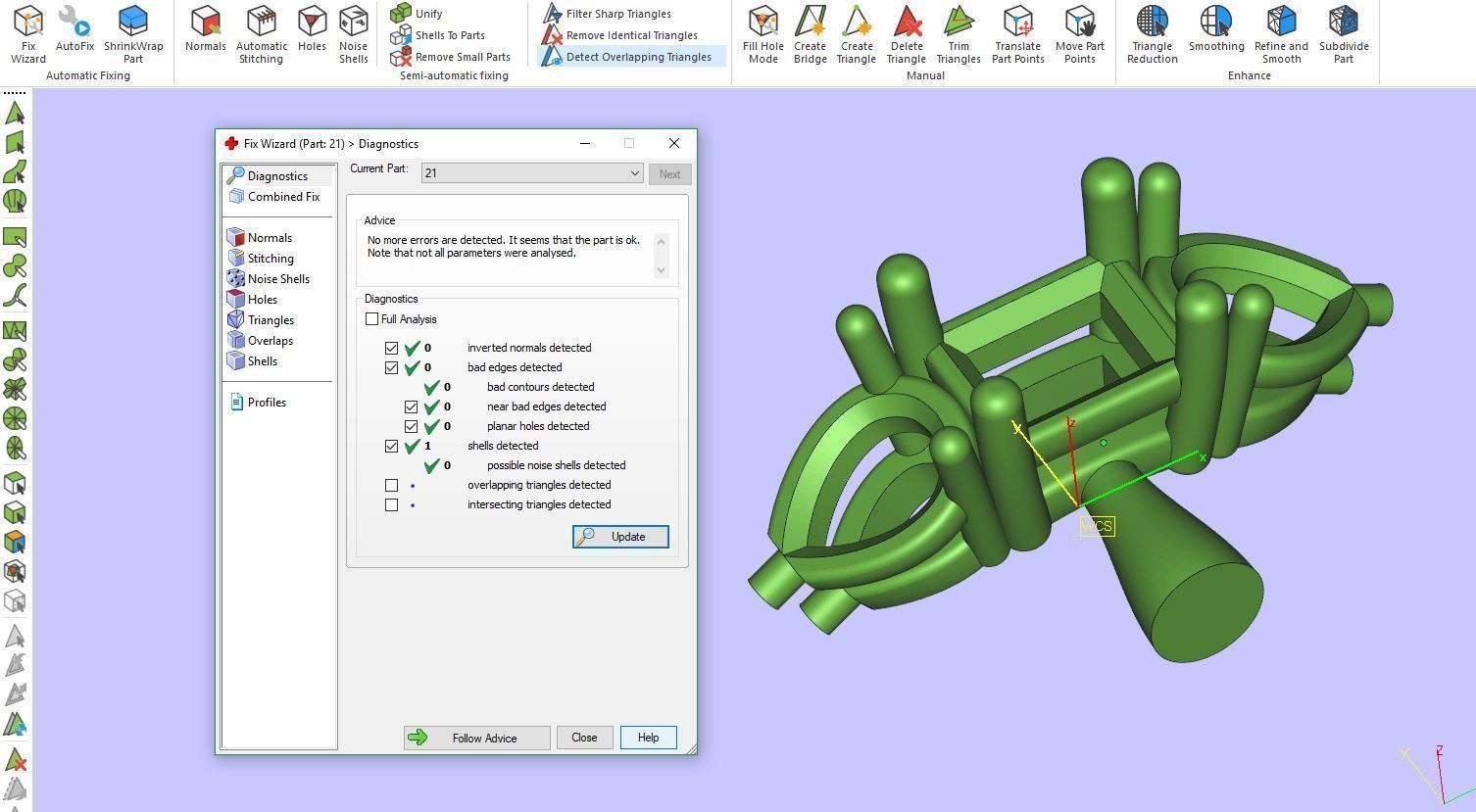The width and height of the screenshot is (1476, 812).
Task: Click the Follow Advice button
Action: point(476,739)
